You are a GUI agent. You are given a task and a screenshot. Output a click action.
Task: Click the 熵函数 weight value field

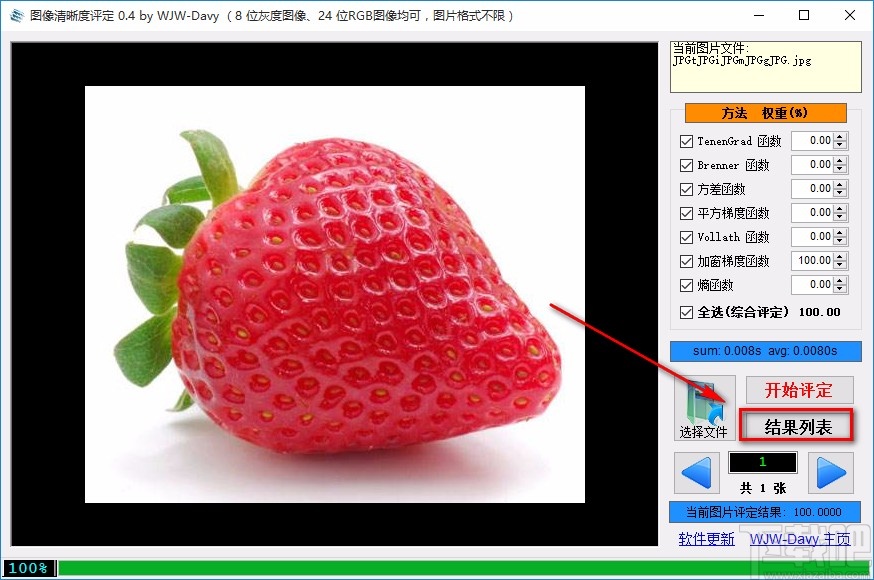pos(813,284)
